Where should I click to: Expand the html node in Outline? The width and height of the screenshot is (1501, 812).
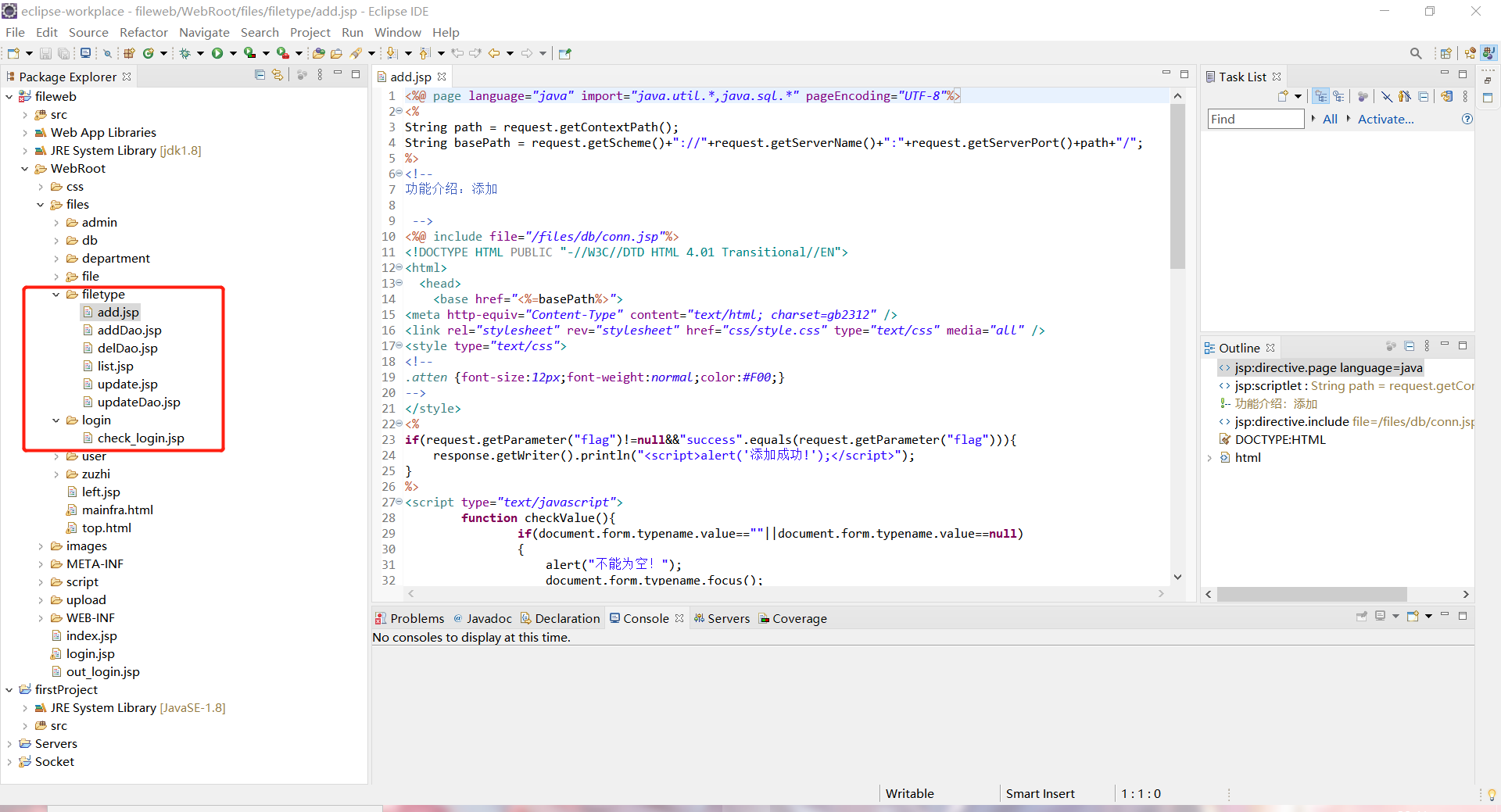(1209, 458)
